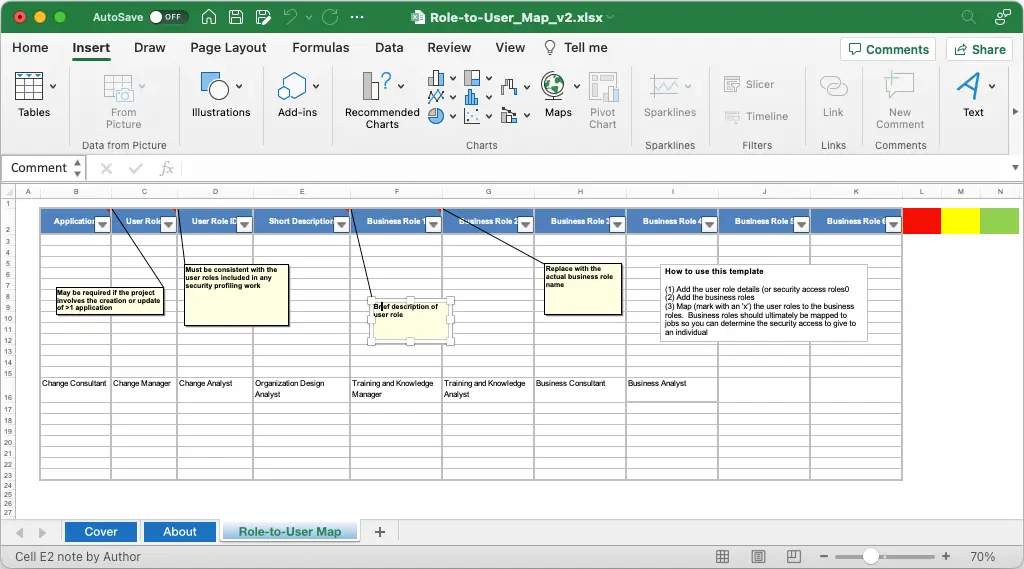This screenshot has height=569, width=1024.
Task: Select the Review ribbon tab
Action: (449, 48)
